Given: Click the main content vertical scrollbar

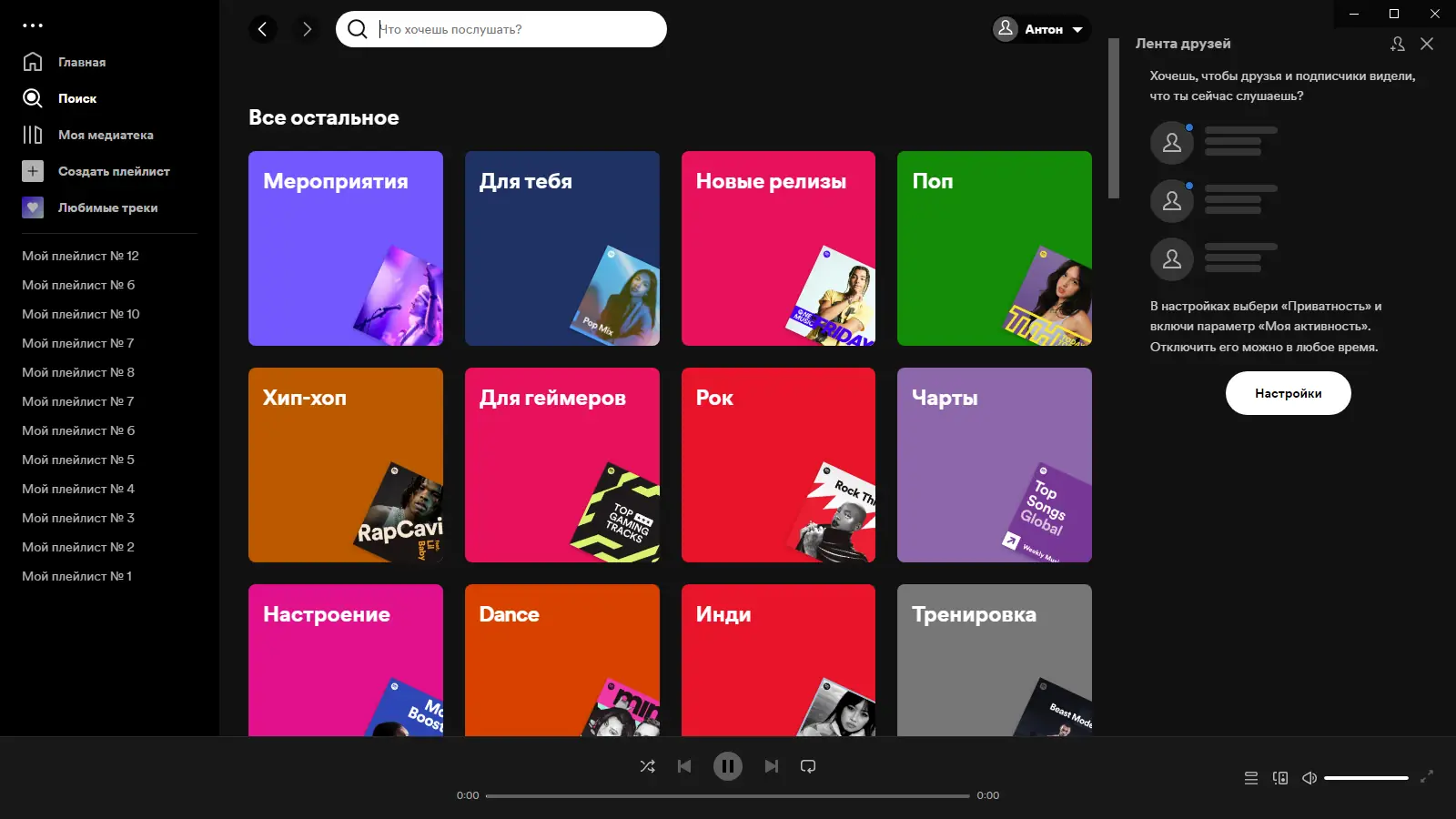Looking at the screenshot, I should pyautogui.click(x=1114, y=118).
